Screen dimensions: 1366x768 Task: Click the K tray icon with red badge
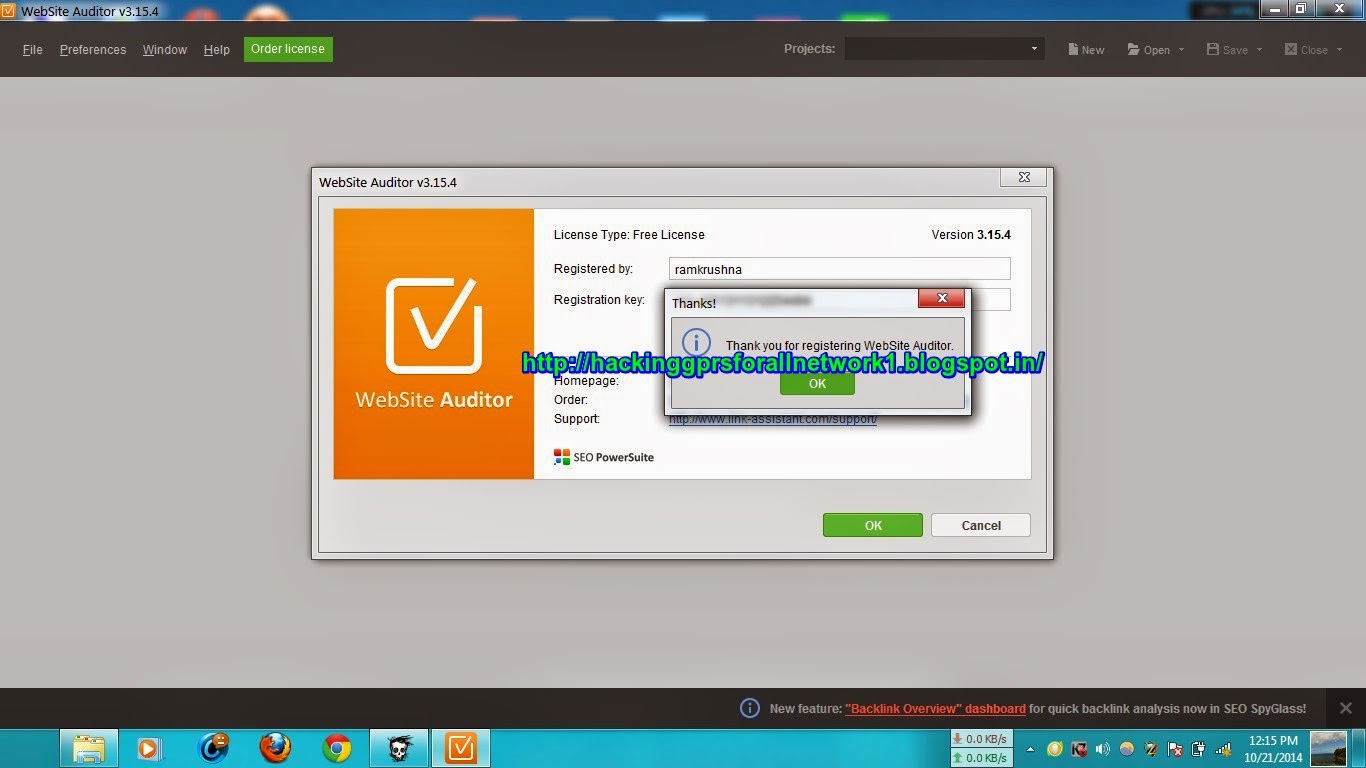1079,748
